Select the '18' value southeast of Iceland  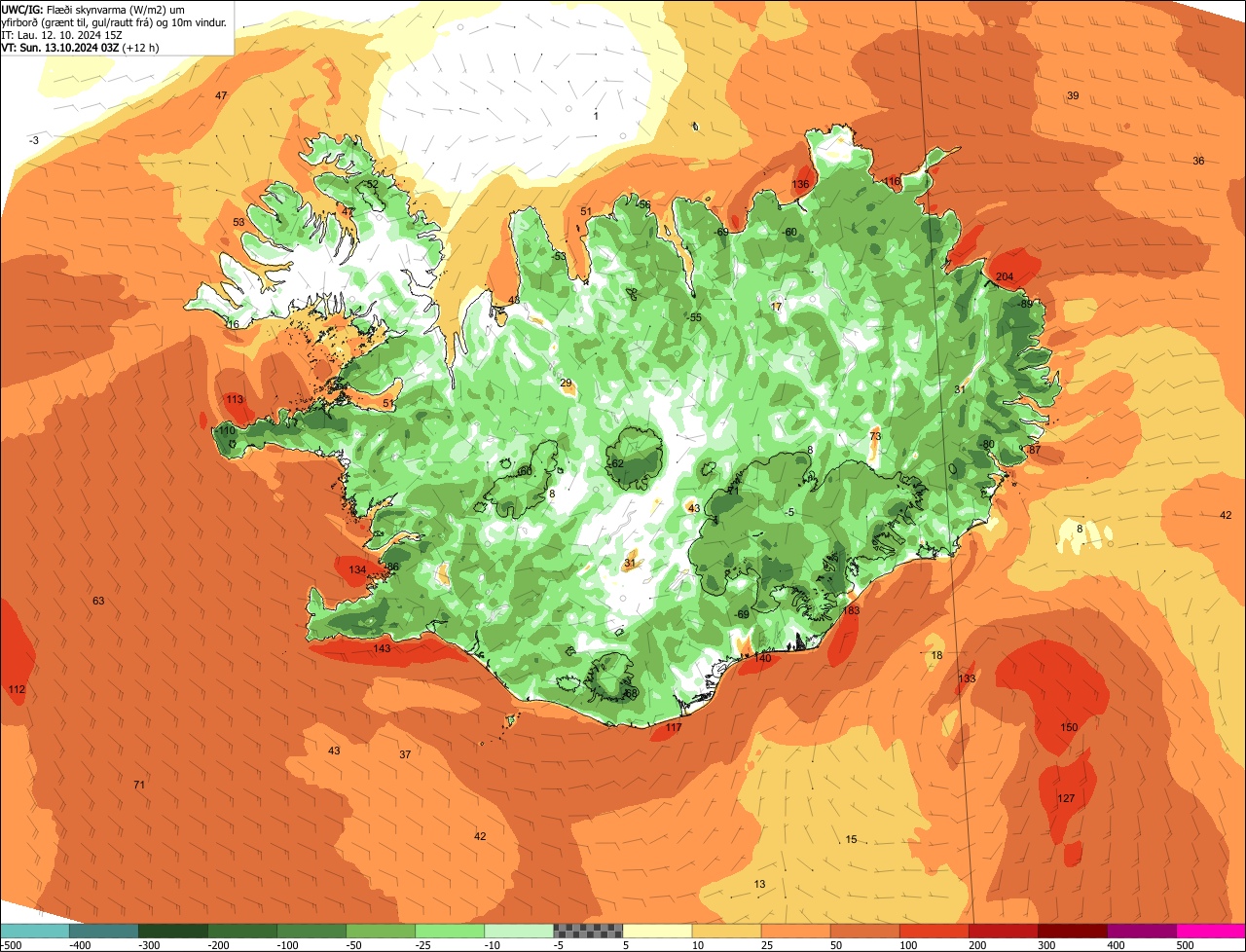(936, 655)
